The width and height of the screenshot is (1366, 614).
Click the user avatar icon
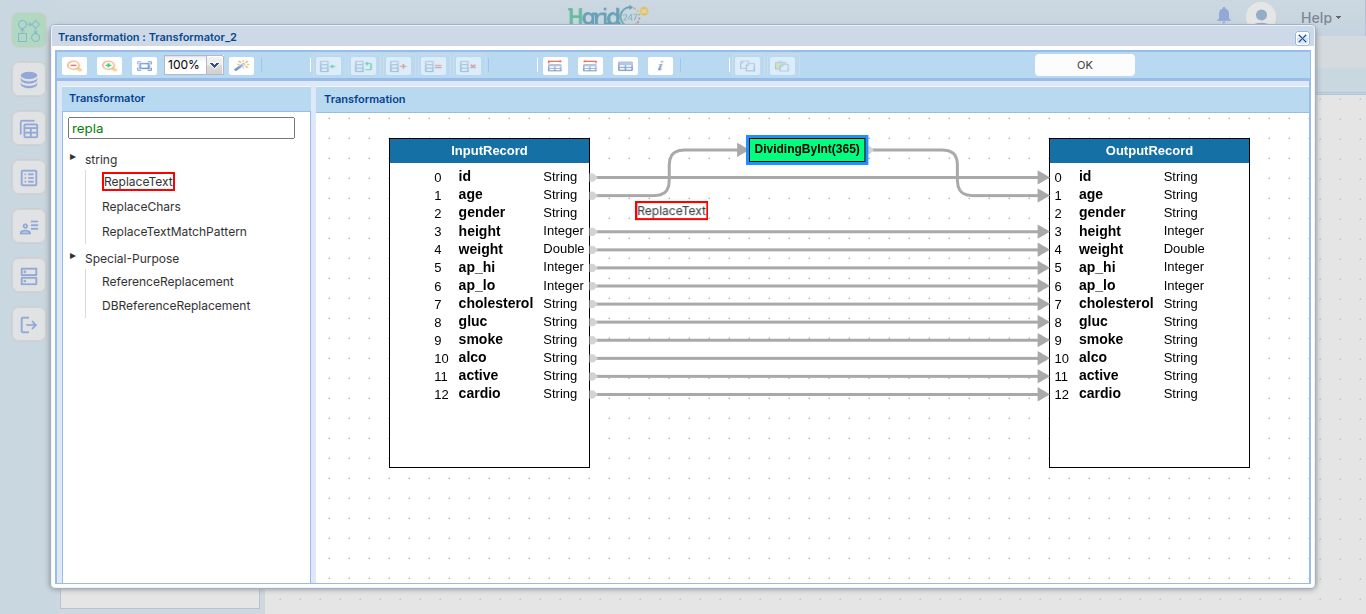pyautogui.click(x=1261, y=15)
